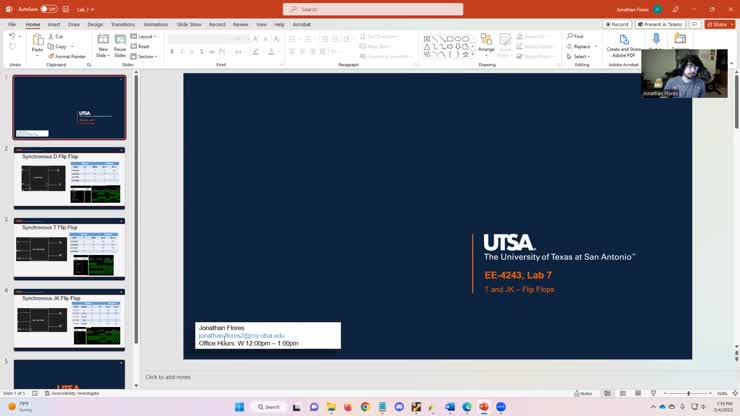The height and width of the screenshot is (416, 740).
Task: Toggle the AutoSave switch
Action: (48, 9)
